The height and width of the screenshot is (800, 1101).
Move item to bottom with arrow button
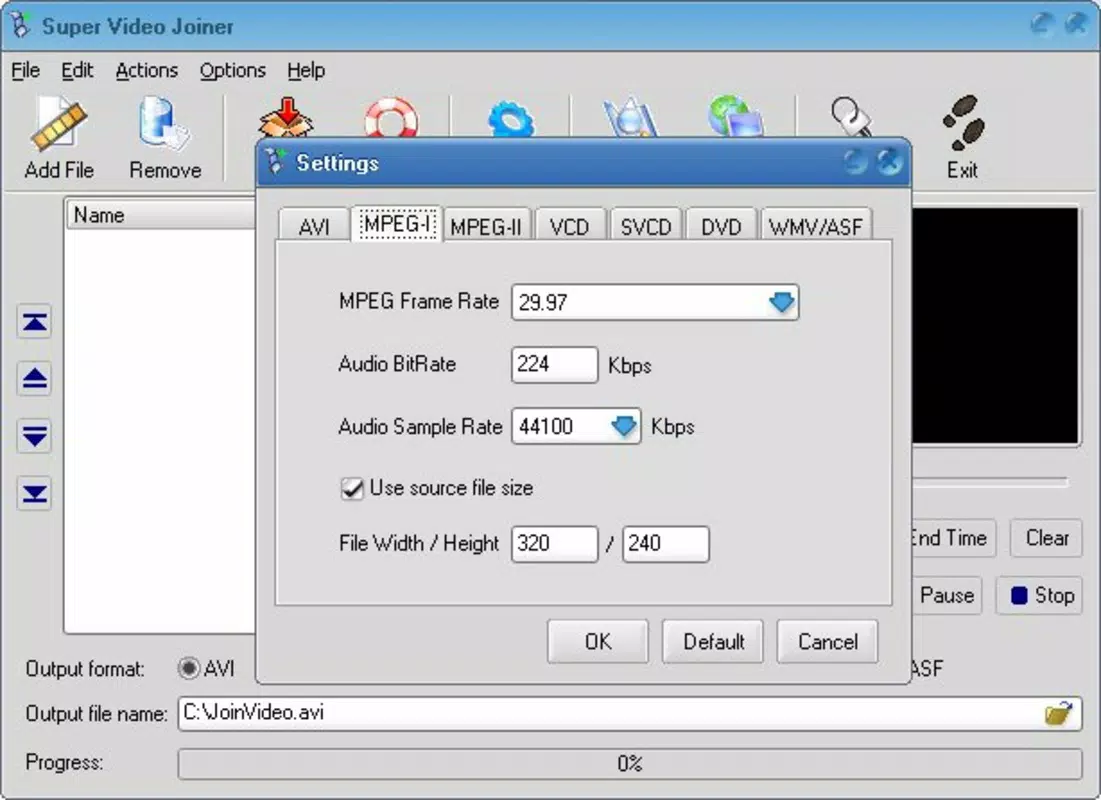(x=34, y=493)
